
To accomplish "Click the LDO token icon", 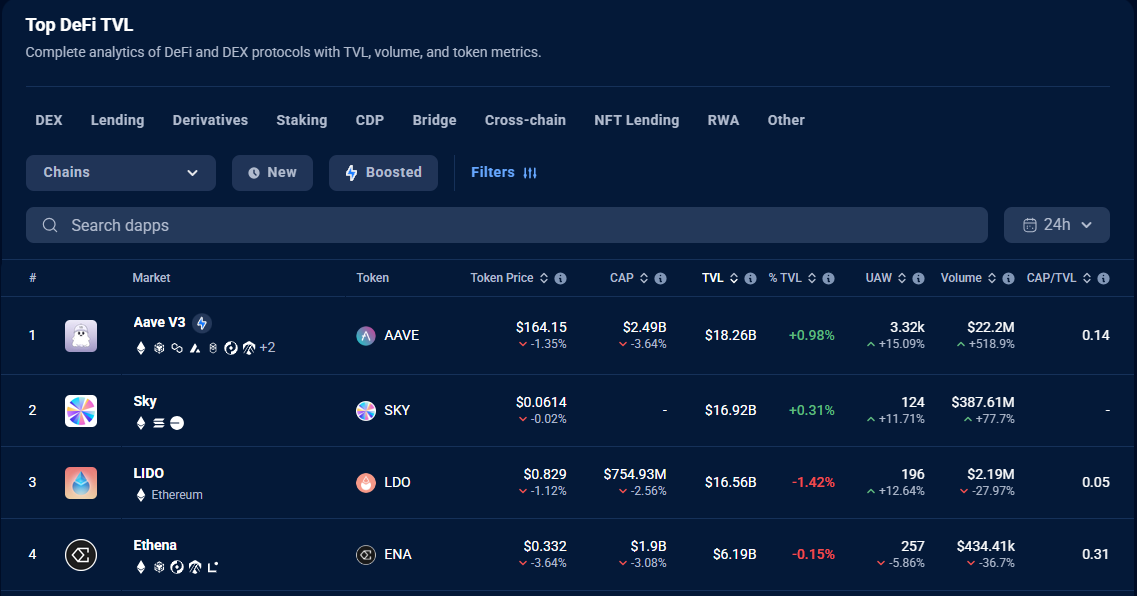I will tap(366, 482).
